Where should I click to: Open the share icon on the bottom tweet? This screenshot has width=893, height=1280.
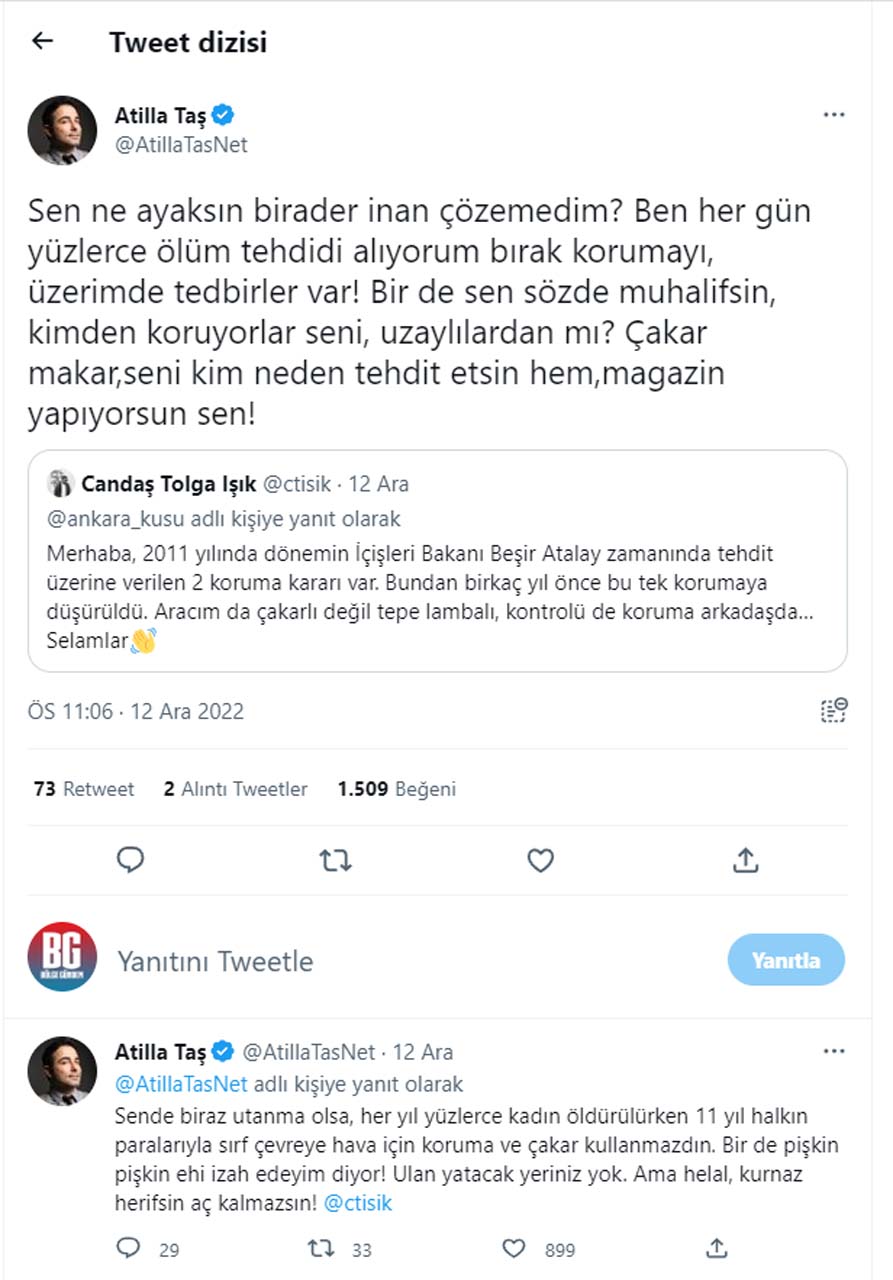pyautogui.click(x=718, y=1248)
